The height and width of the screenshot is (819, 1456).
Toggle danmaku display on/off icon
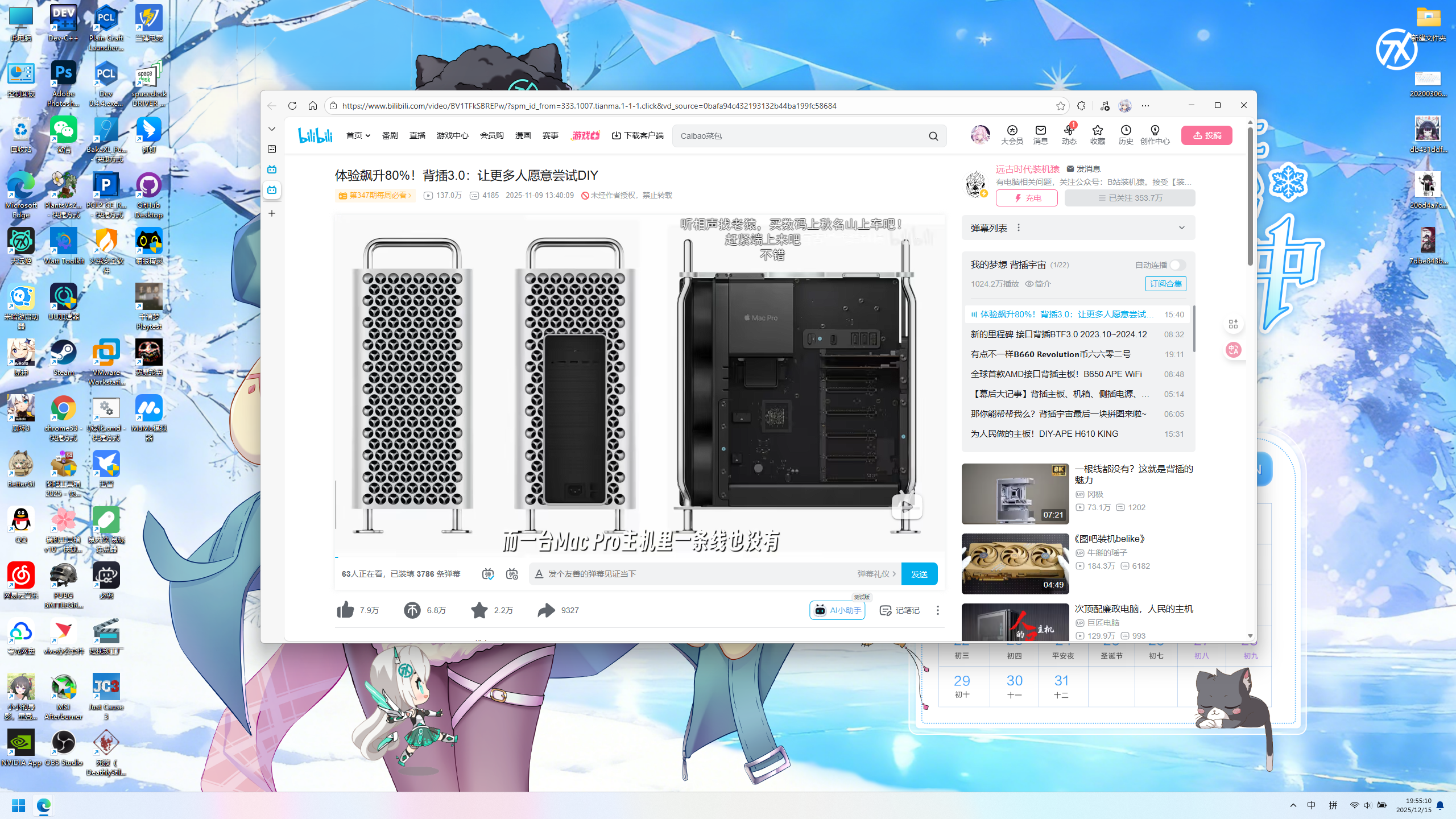[488, 574]
